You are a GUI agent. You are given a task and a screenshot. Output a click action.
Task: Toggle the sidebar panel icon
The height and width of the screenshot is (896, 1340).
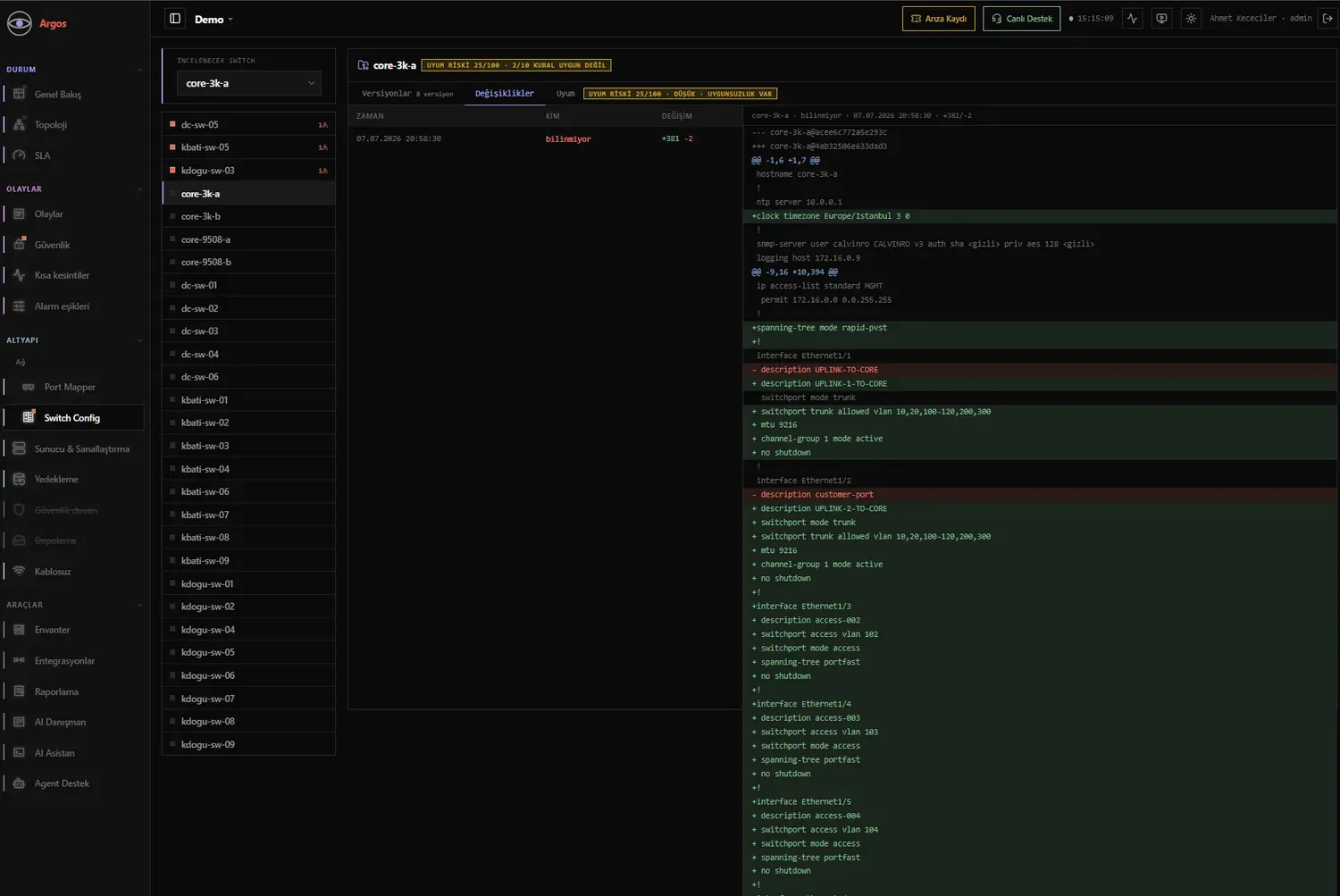175,19
